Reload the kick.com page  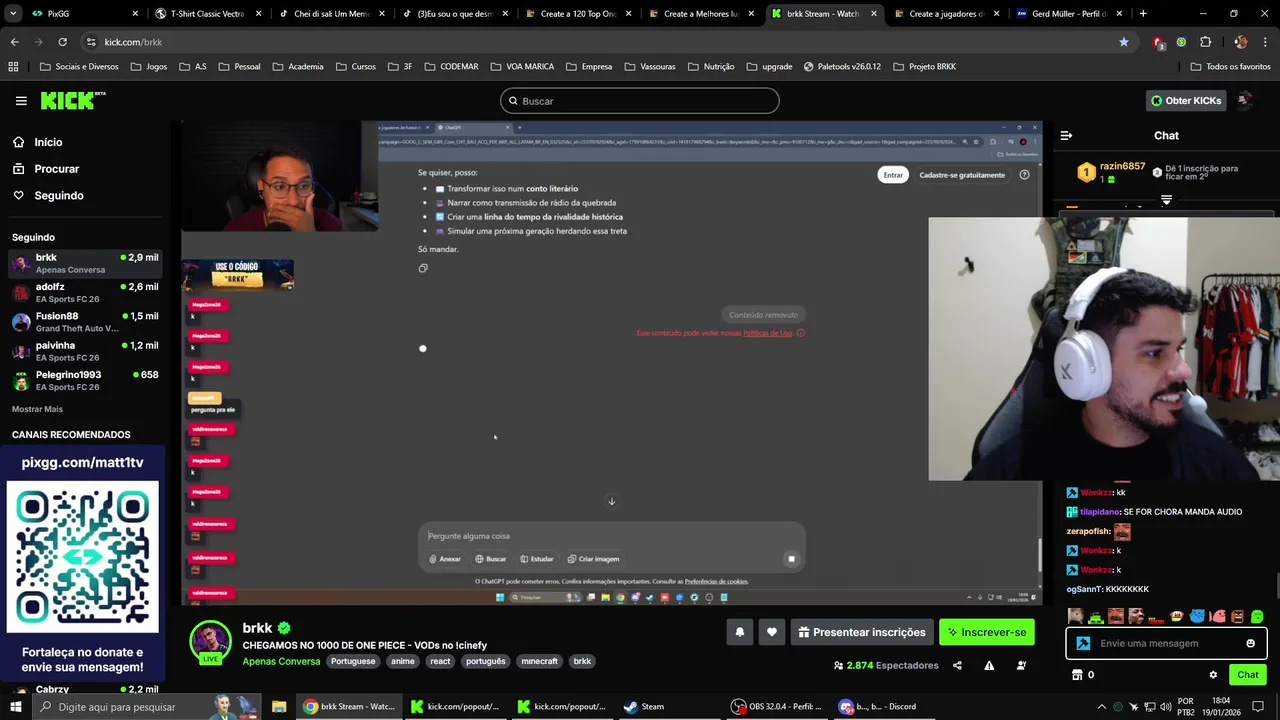(x=62, y=42)
